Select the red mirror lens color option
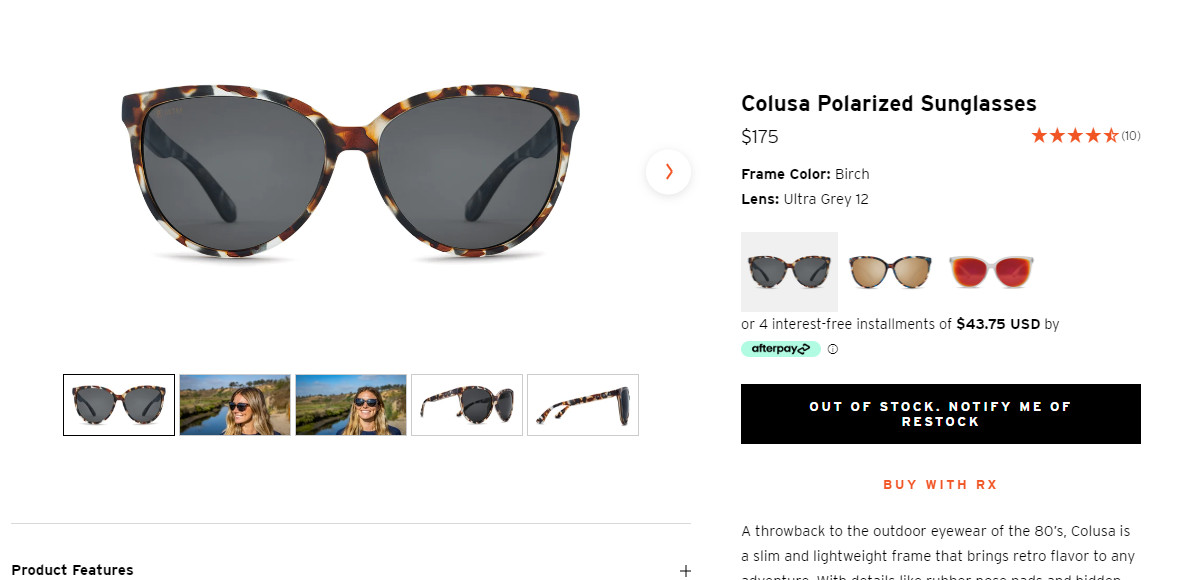Image resolution: width=1186 pixels, height=580 pixels. [990, 272]
